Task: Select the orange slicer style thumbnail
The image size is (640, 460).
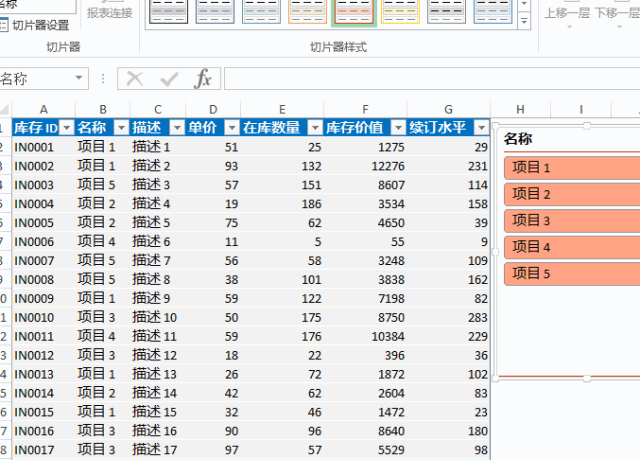Action: click(x=307, y=11)
